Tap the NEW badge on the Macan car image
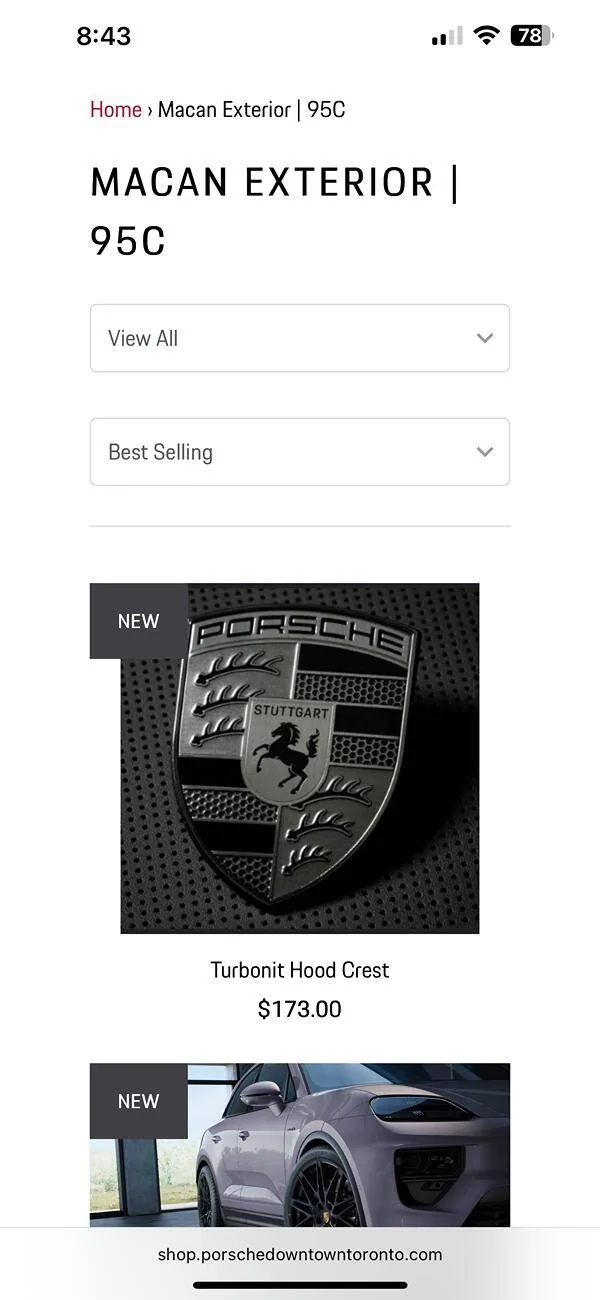The width and height of the screenshot is (600, 1300). tap(138, 1101)
